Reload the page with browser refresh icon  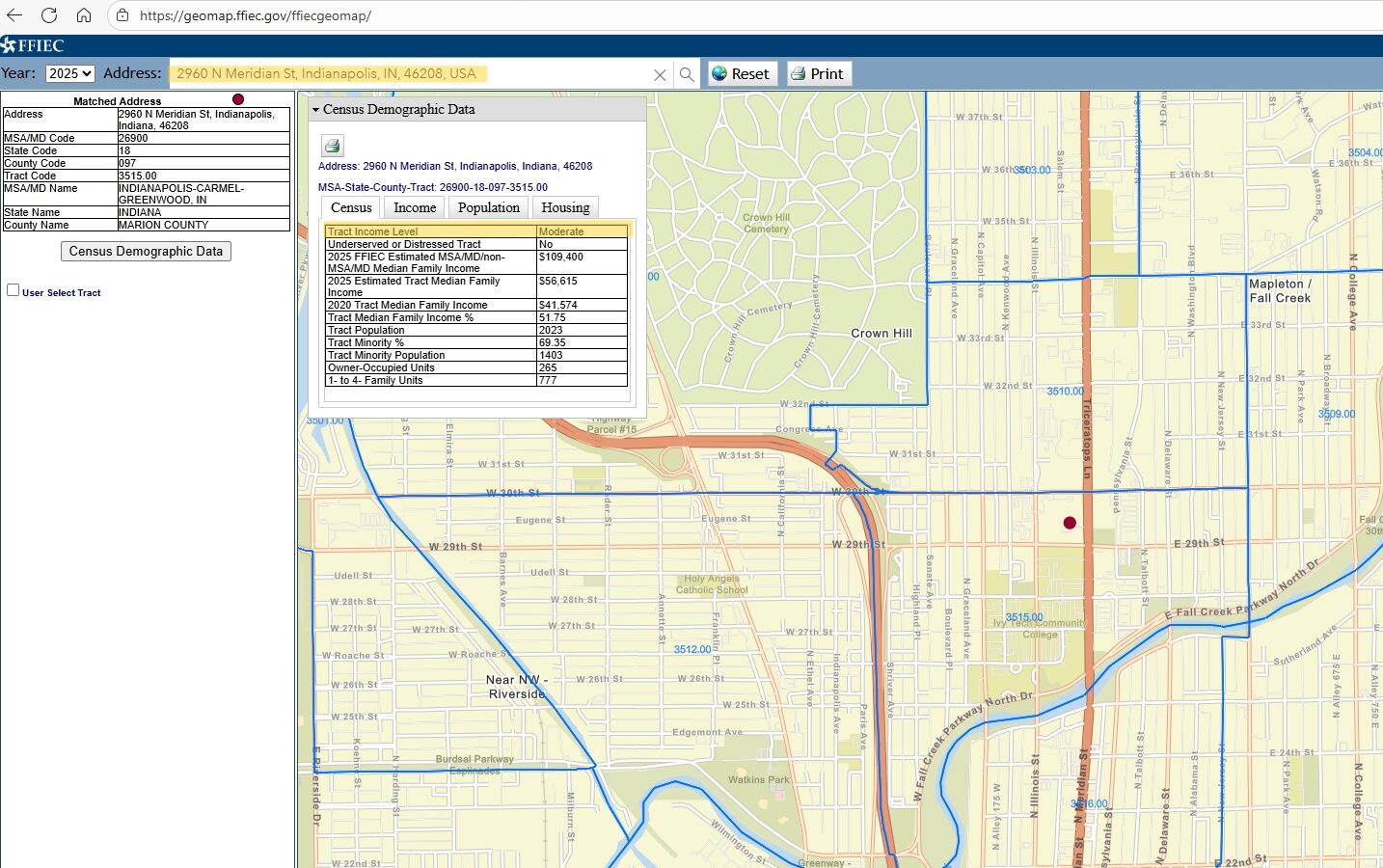pyautogui.click(x=49, y=15)
